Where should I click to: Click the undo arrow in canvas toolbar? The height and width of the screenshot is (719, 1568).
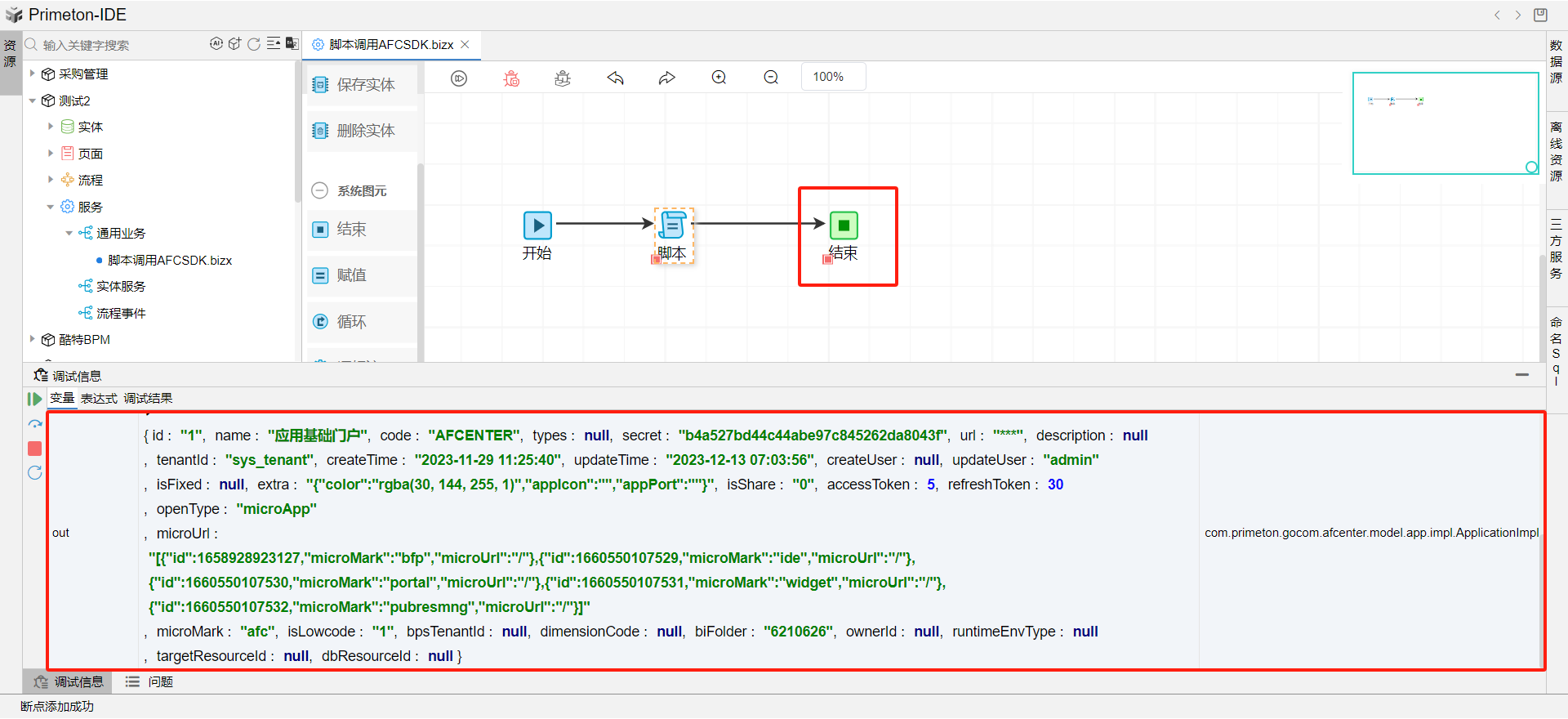click(x=615, y=78)
